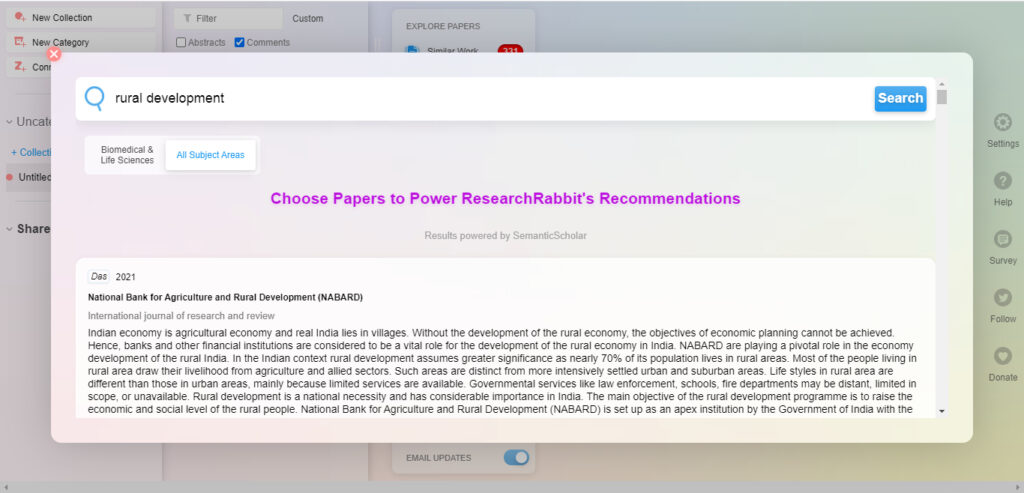Click 'Results powered by SemanticScholar' text
Viewport: 1024px width, 493px height.
505,236
